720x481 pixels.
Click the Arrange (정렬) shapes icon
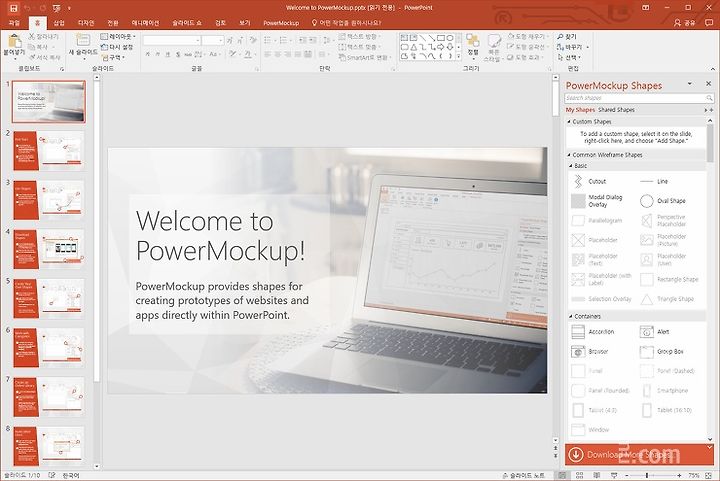(472, 41)
